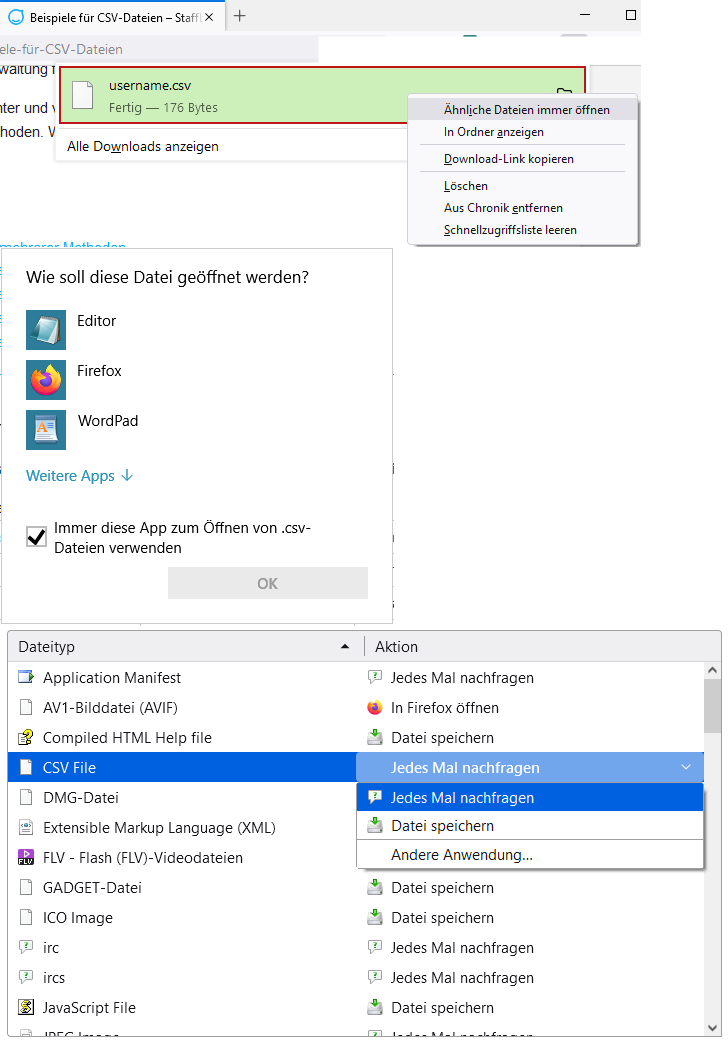Open the CSV File action dropdown

[x=685, y=768]
